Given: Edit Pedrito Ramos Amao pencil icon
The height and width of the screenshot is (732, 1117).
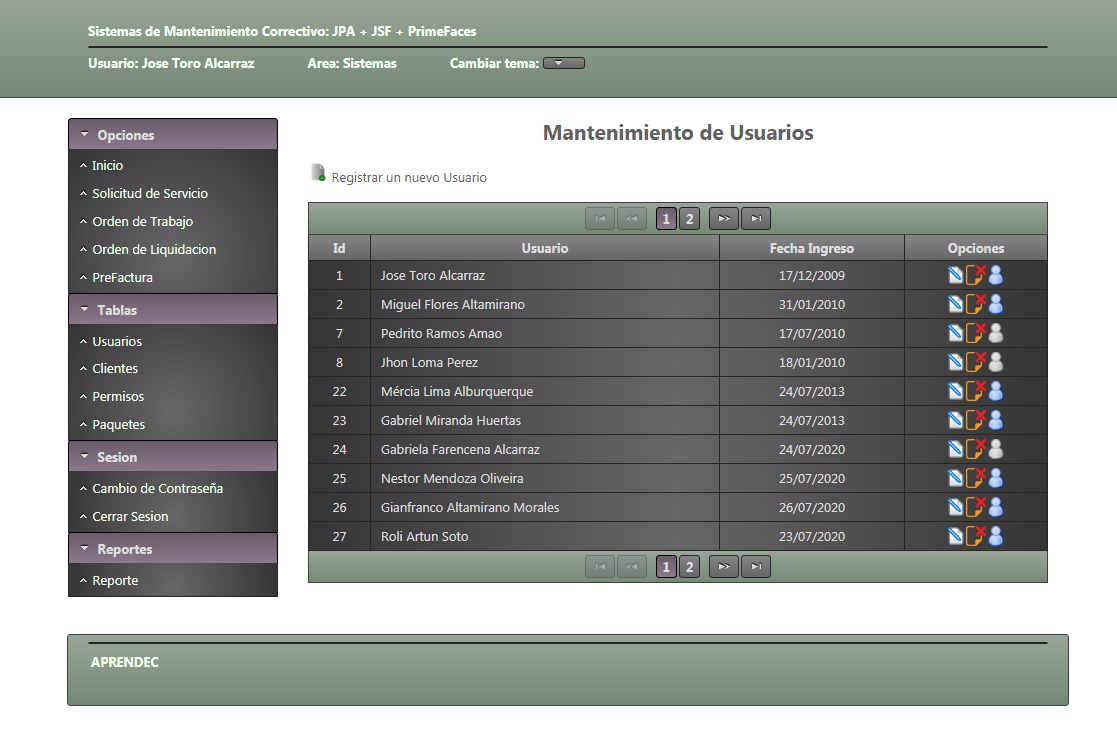Looking at the screenshot, I should point(955,333).
